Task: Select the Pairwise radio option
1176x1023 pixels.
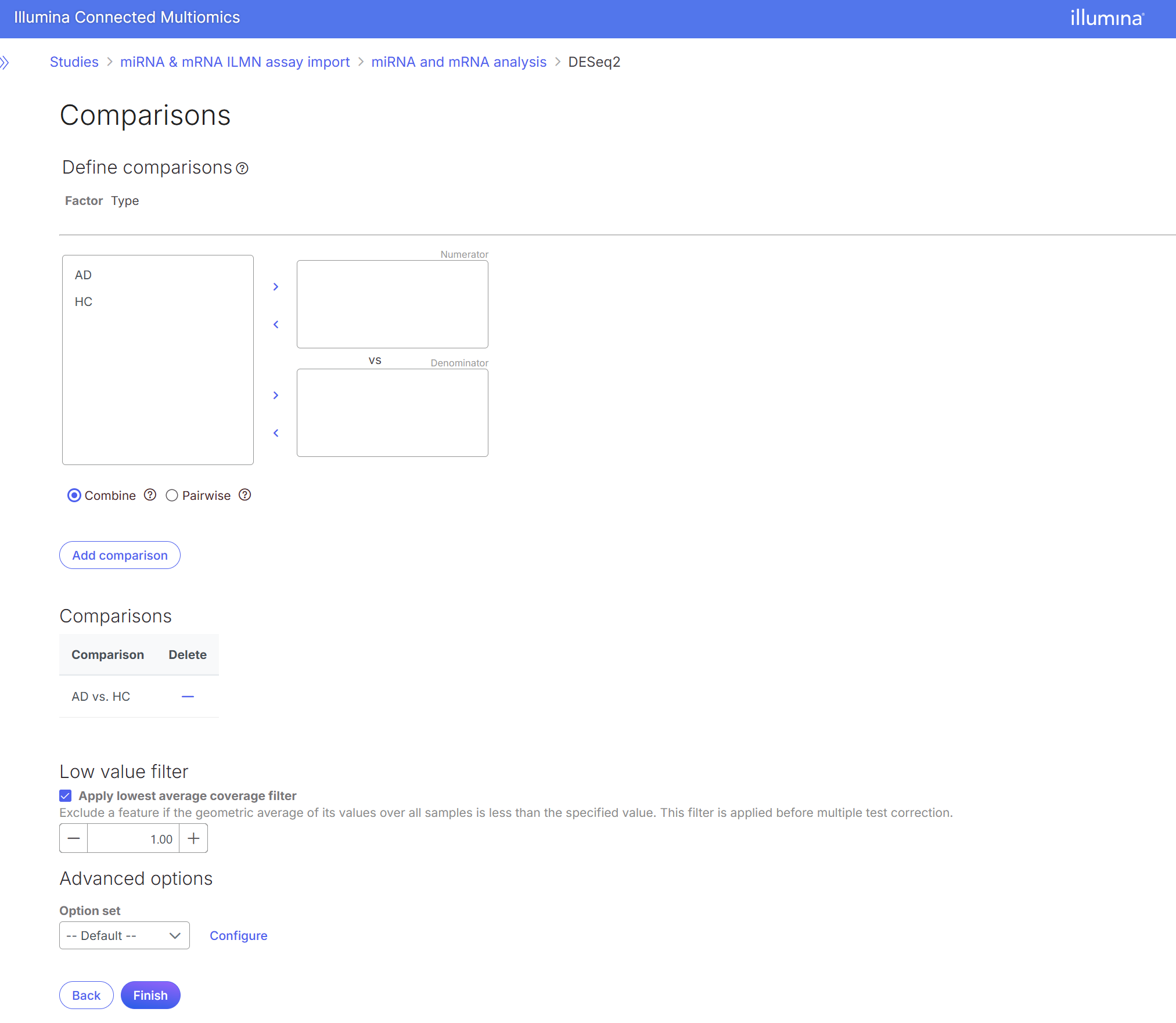Action: 172,495
